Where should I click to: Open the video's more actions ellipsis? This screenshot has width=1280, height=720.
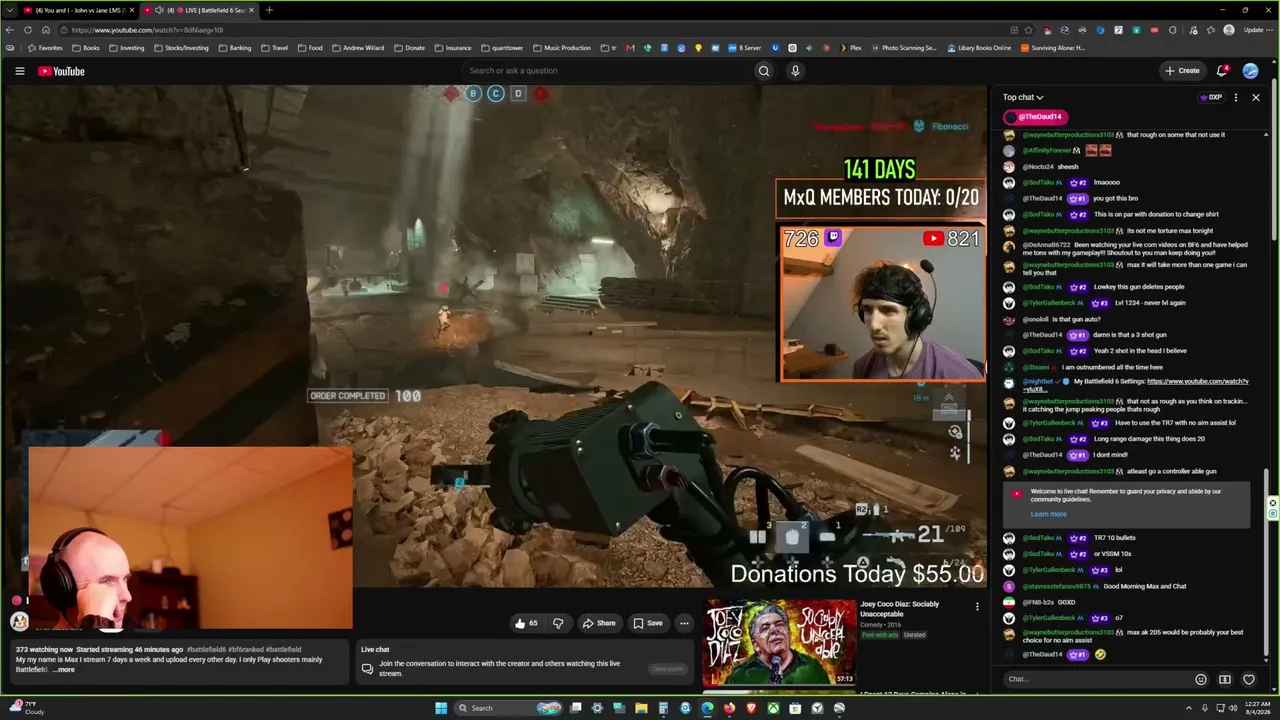(x=684, y=623)
